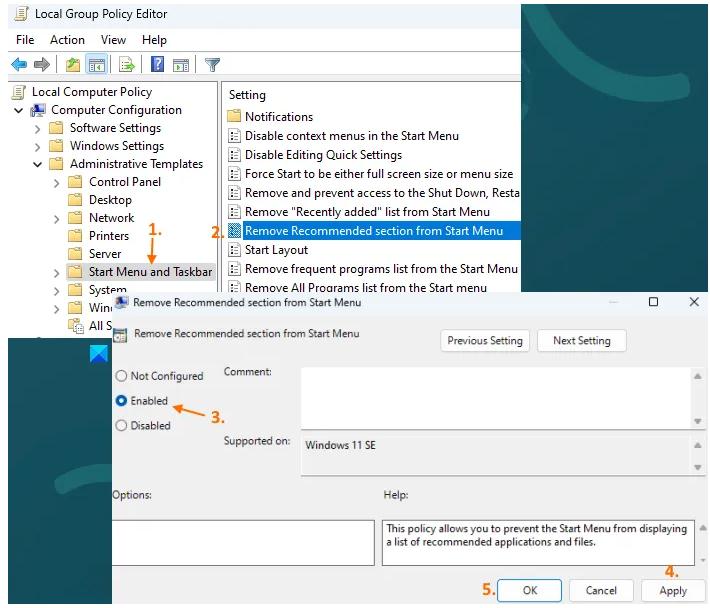Viewport: 710px width, 608px height.
Task: Toggle the Show/Hide Console Tree icon
Action: 97,65
